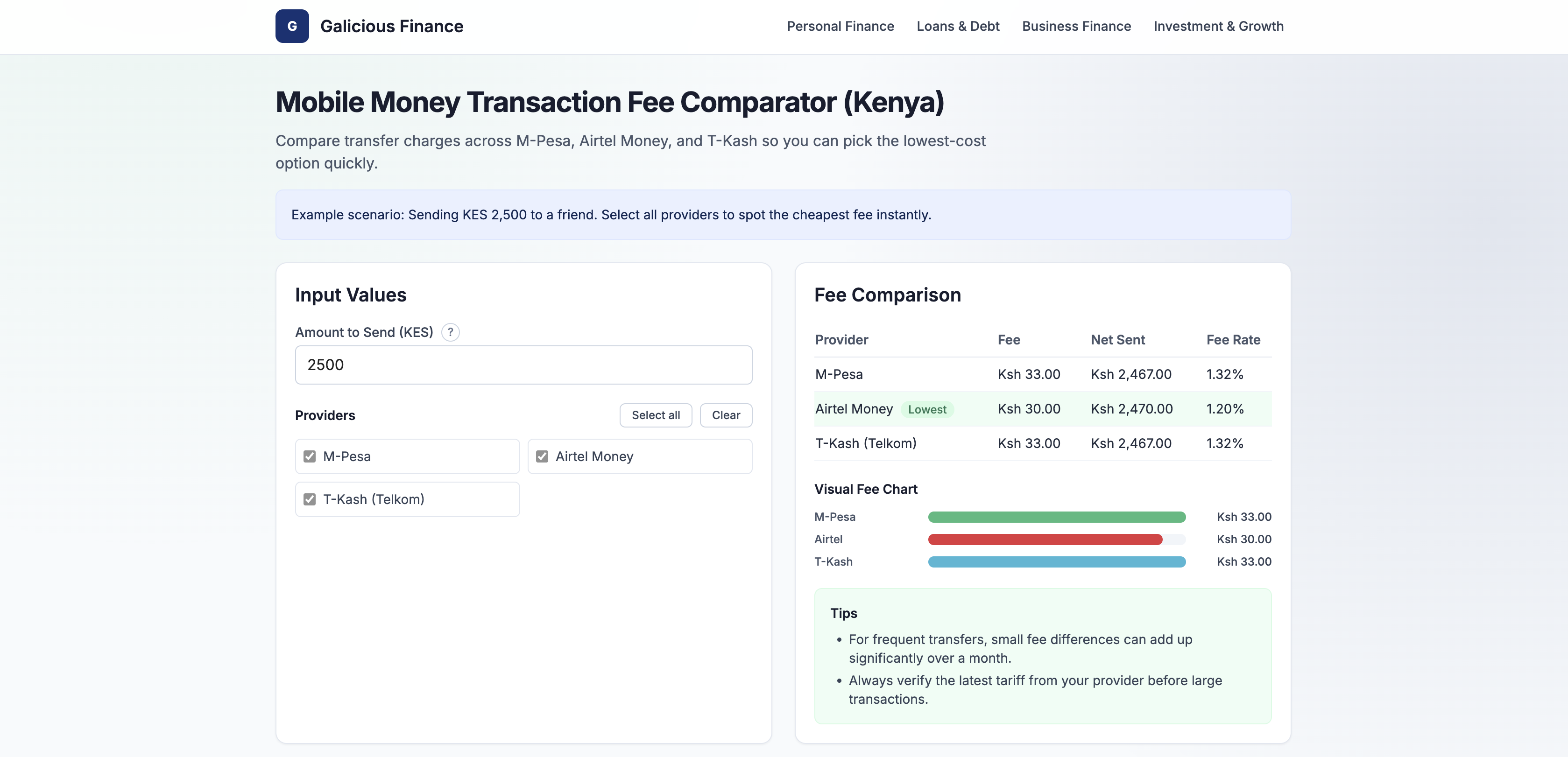
Task: Open the Personal Finance menu item
Action: [x=840, y=26]
